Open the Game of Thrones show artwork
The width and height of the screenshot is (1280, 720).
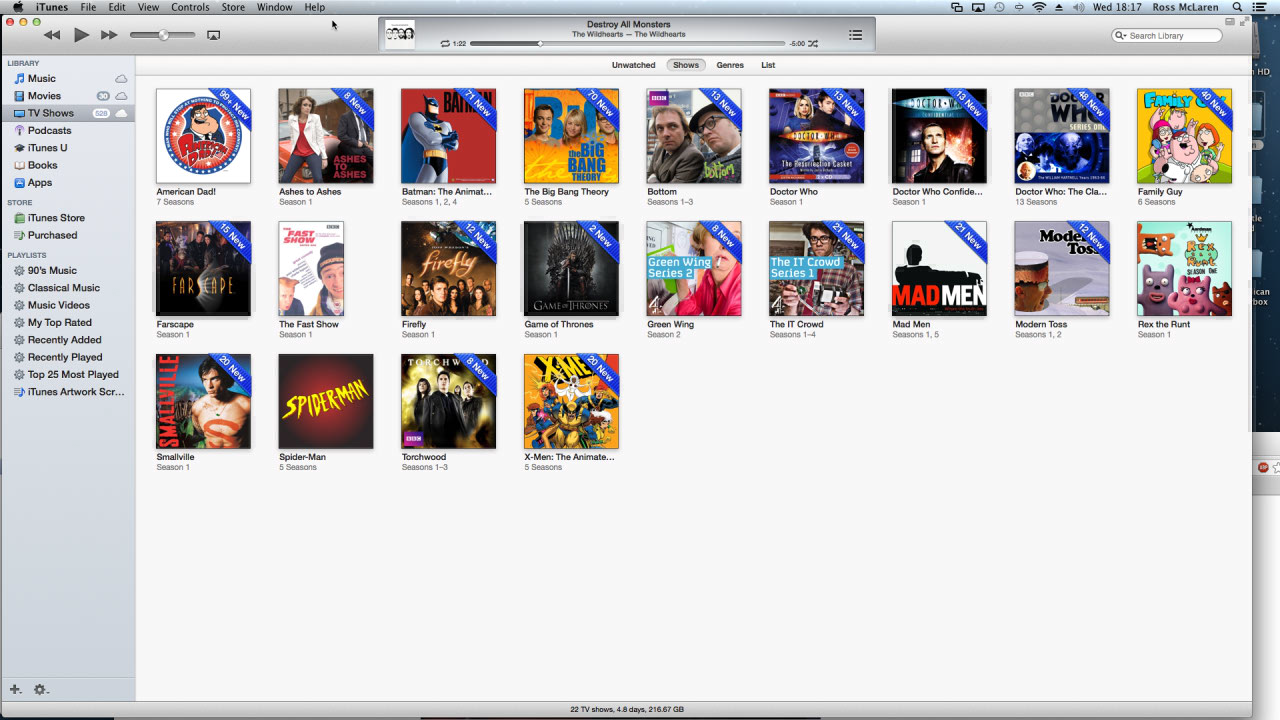point(571,268)
